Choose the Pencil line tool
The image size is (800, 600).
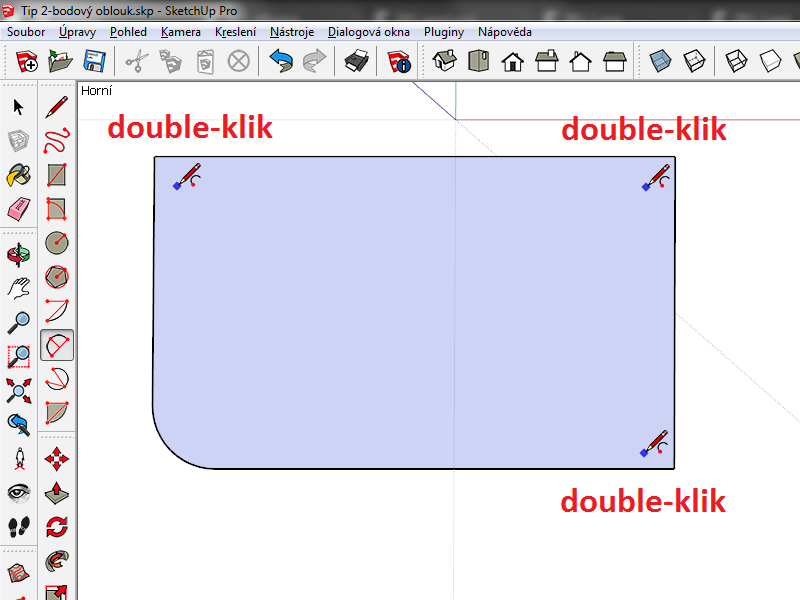(57, 107)
